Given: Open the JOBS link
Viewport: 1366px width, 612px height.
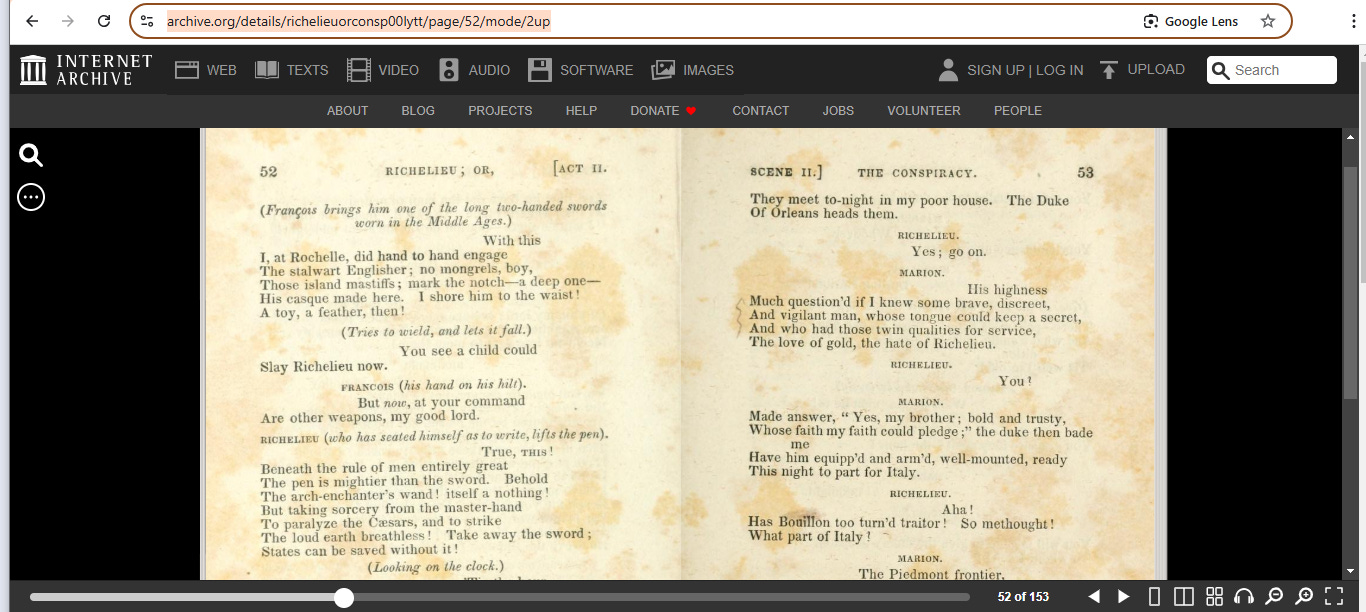Looking at the screenshot, I should (838, 111).
